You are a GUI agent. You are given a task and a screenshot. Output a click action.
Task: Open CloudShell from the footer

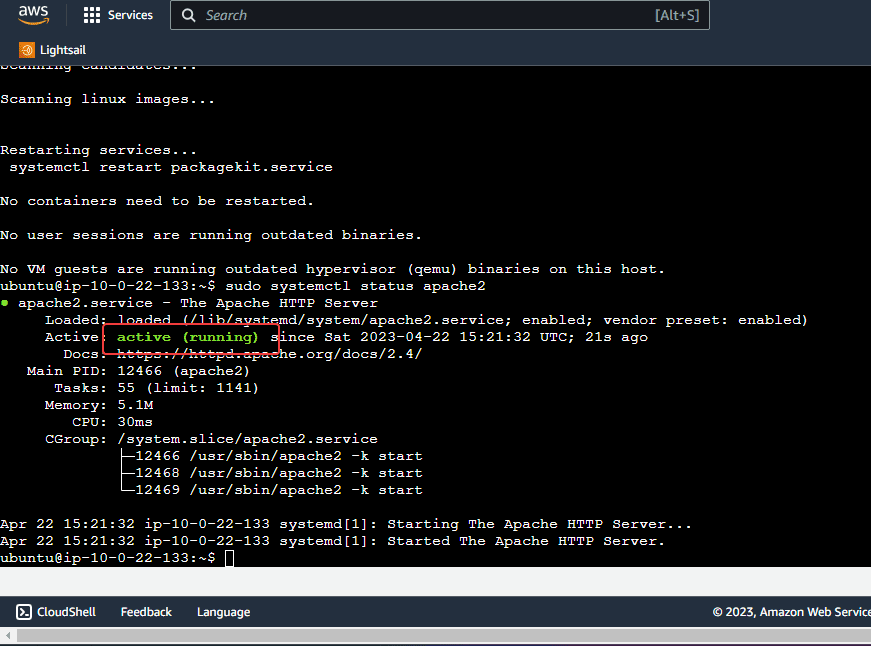56,612
